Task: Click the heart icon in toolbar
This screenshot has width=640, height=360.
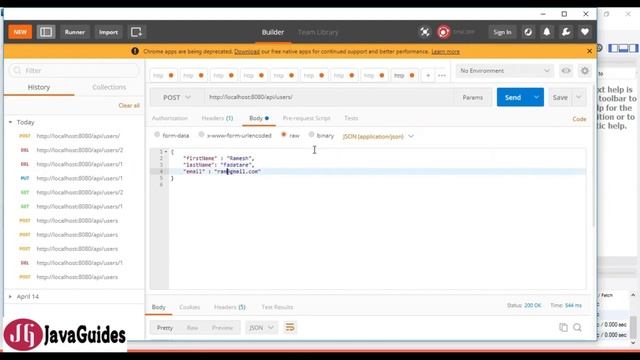Action: pos(585,32)
